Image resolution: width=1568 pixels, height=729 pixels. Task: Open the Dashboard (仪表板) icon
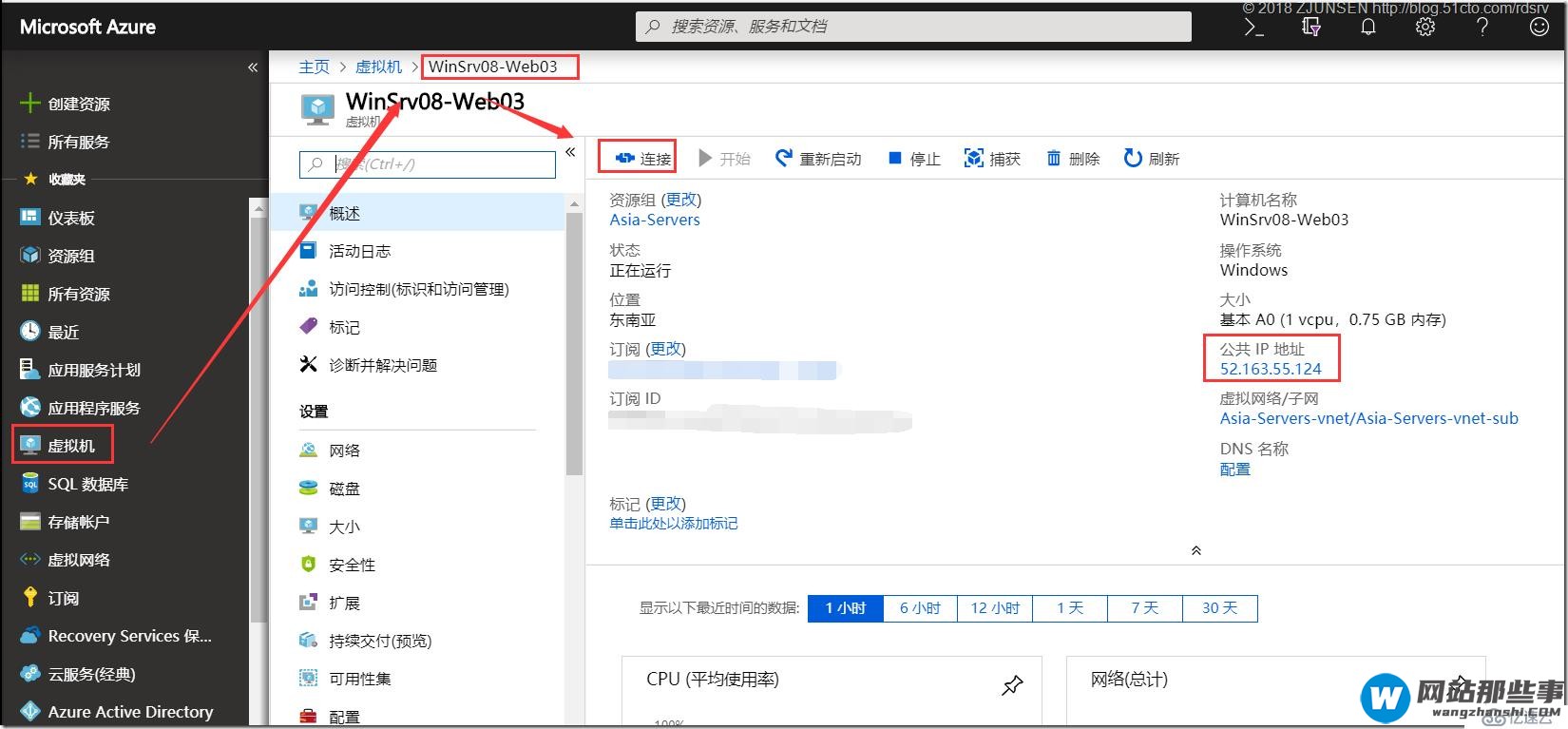(x=29, y=217)
